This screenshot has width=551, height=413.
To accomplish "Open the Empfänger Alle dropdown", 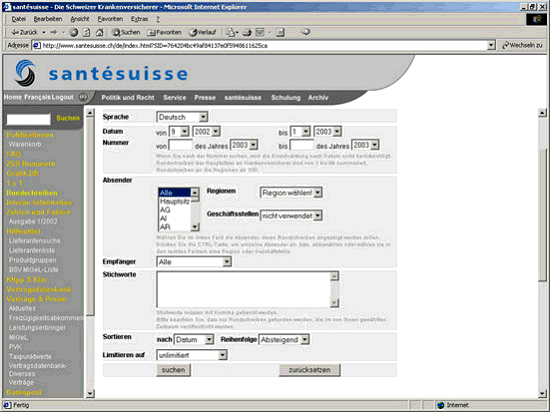I will pyautogui.click(x=194, y=262).
